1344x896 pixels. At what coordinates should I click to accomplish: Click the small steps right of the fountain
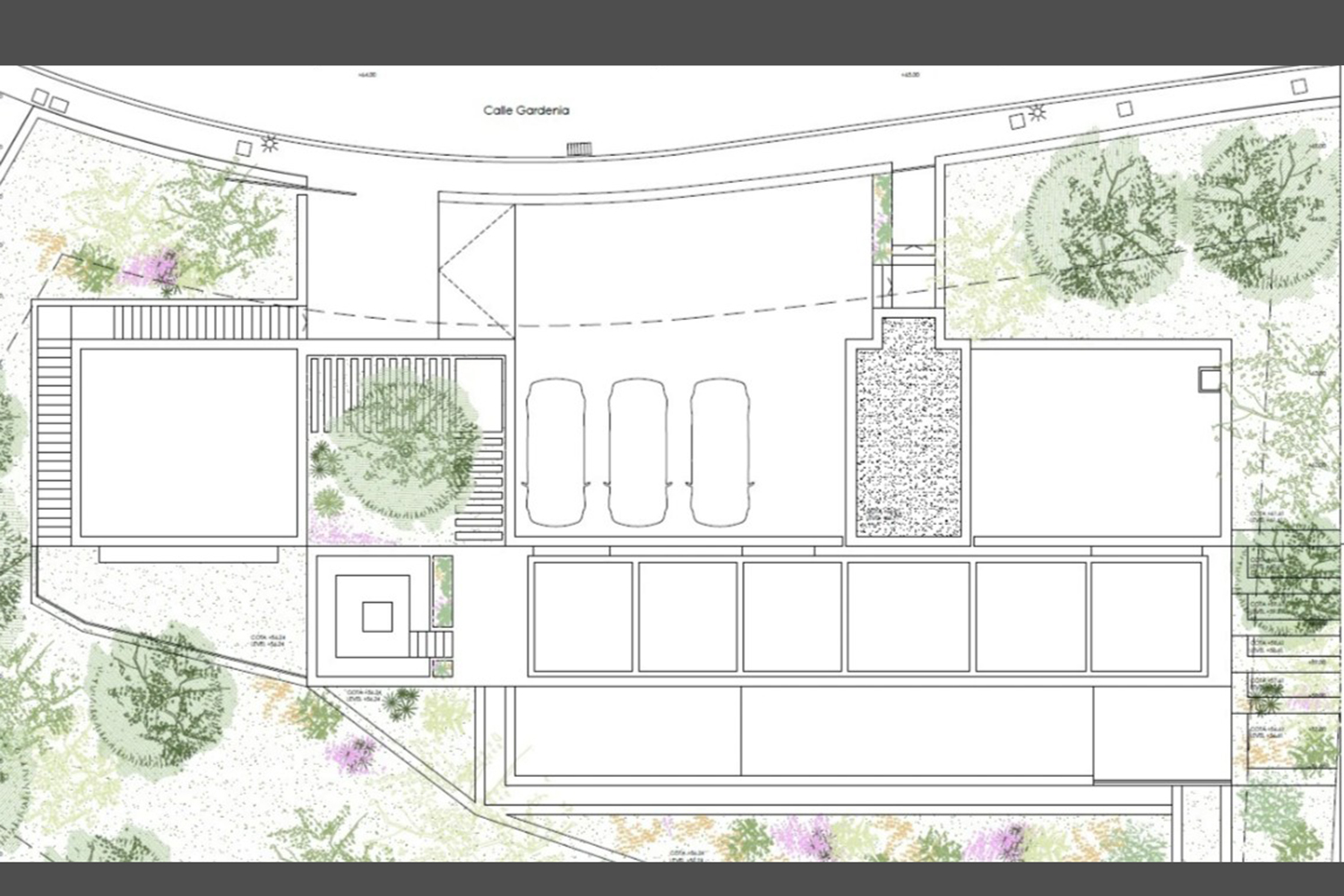click(x=430, y=643)
